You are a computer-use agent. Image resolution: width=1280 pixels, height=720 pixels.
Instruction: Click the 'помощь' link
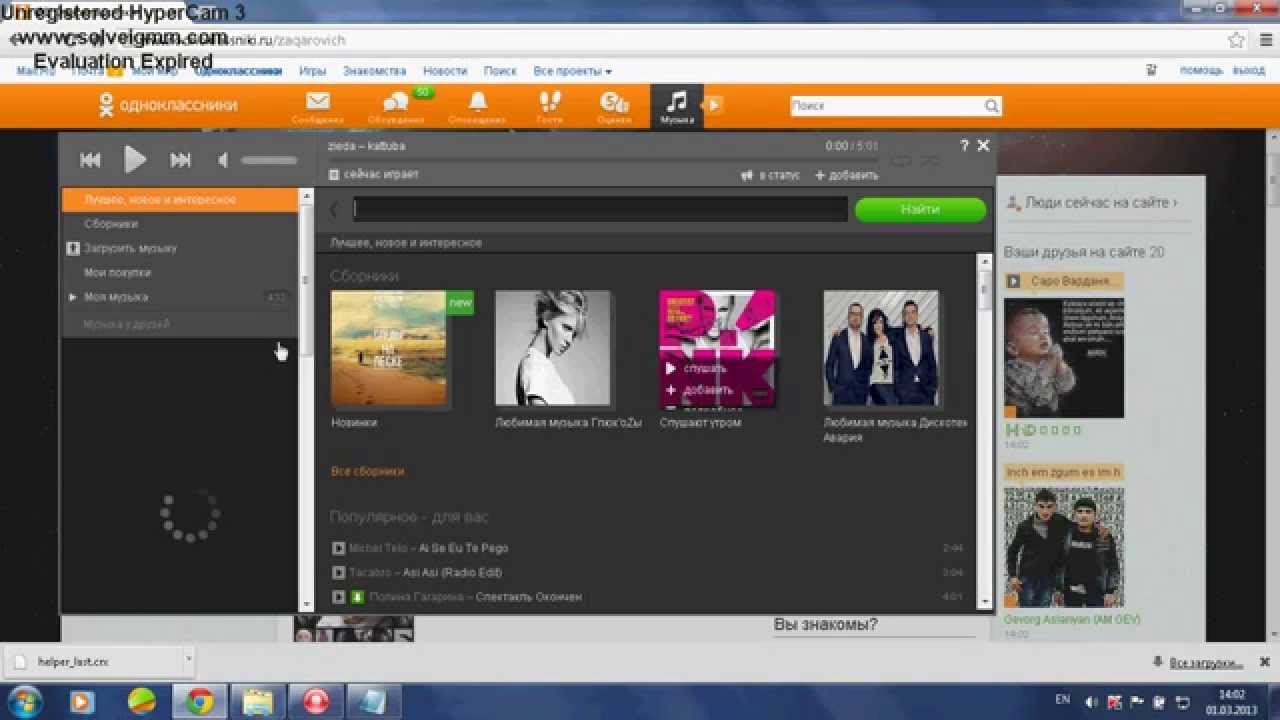(1201, 71)
